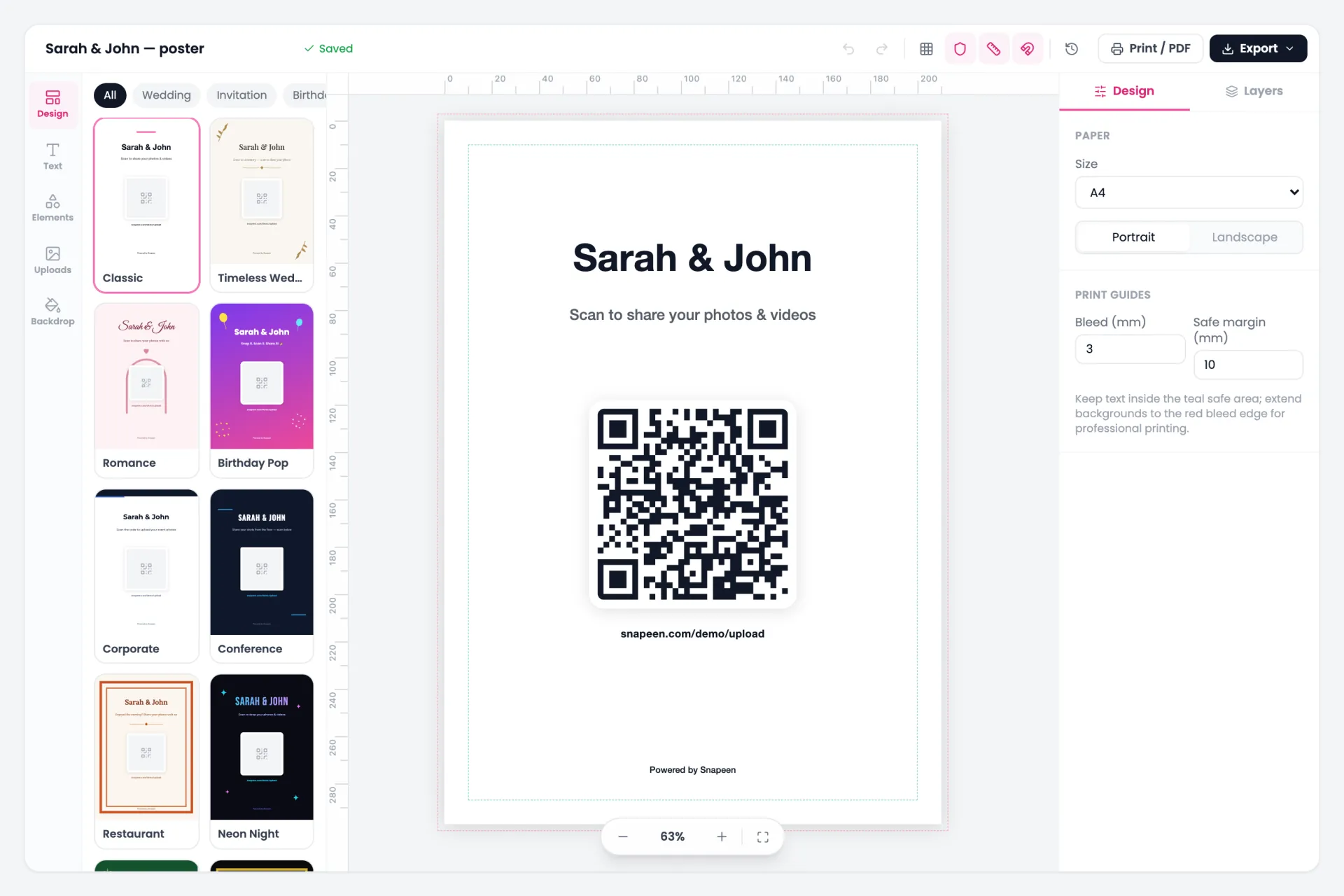Image resolution: width=1344 pixels, height=896 pixels.
Task: Select 'snapeen.com/demo/upload' text on canvas
Action: 692,633
